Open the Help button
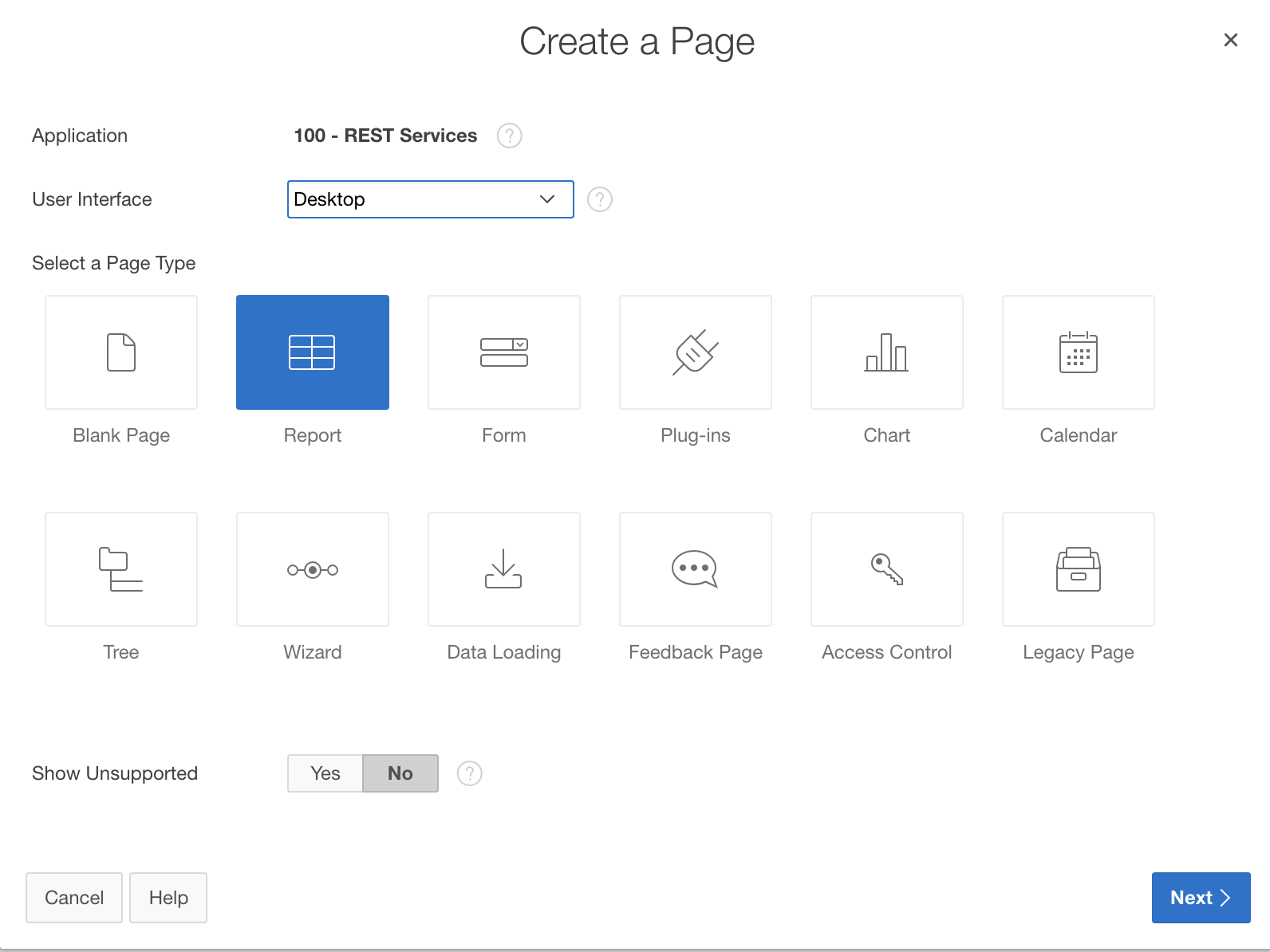 pyautogui.click(x=168, y=898)
